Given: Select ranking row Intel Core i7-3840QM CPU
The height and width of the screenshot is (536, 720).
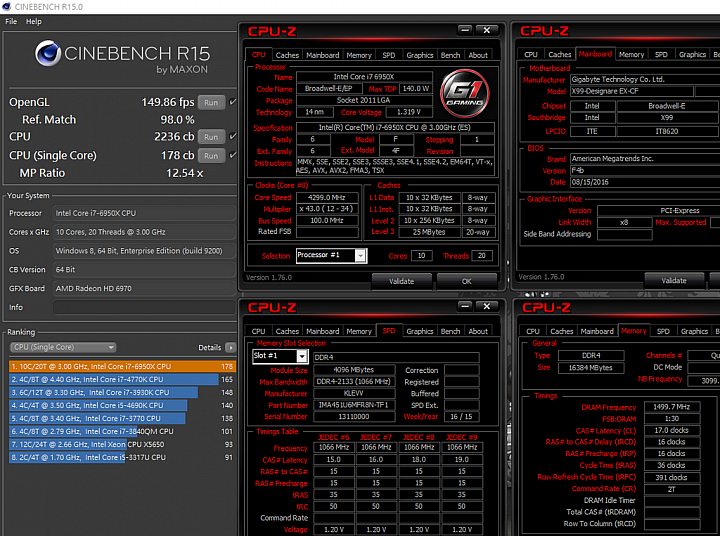Looking at the screenshot, I should (122, 431).
